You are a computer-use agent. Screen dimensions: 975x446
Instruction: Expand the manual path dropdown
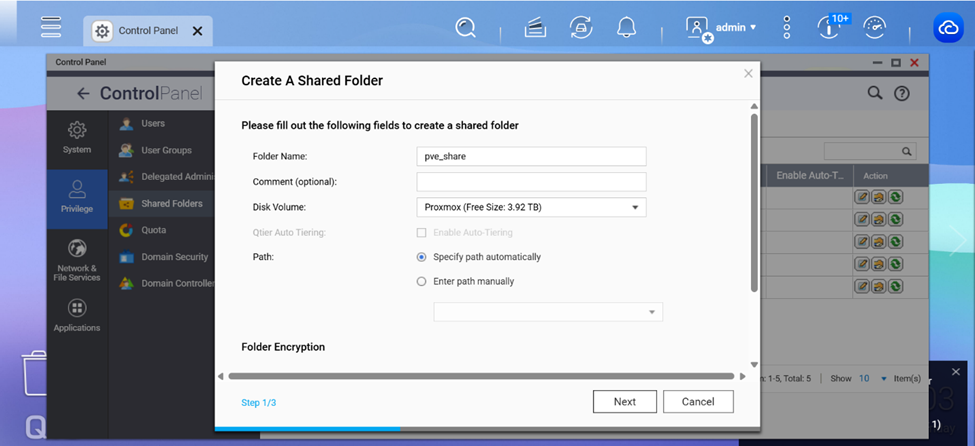coord(651,313)
